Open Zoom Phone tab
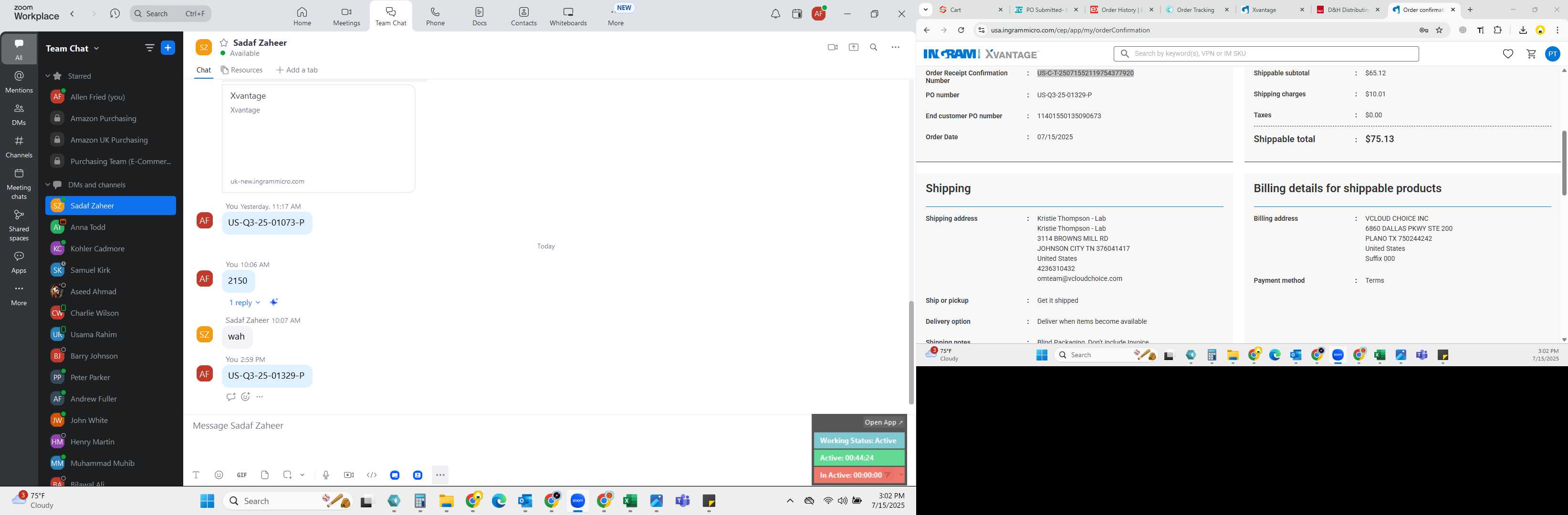 (x=435, y=16)
